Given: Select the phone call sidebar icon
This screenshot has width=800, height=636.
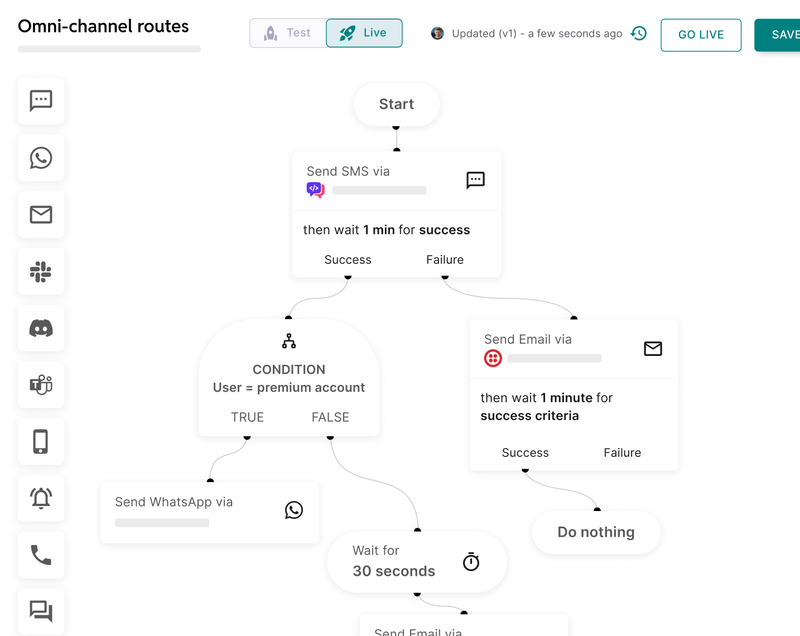Looking at the screenshot, I should 41,555.
